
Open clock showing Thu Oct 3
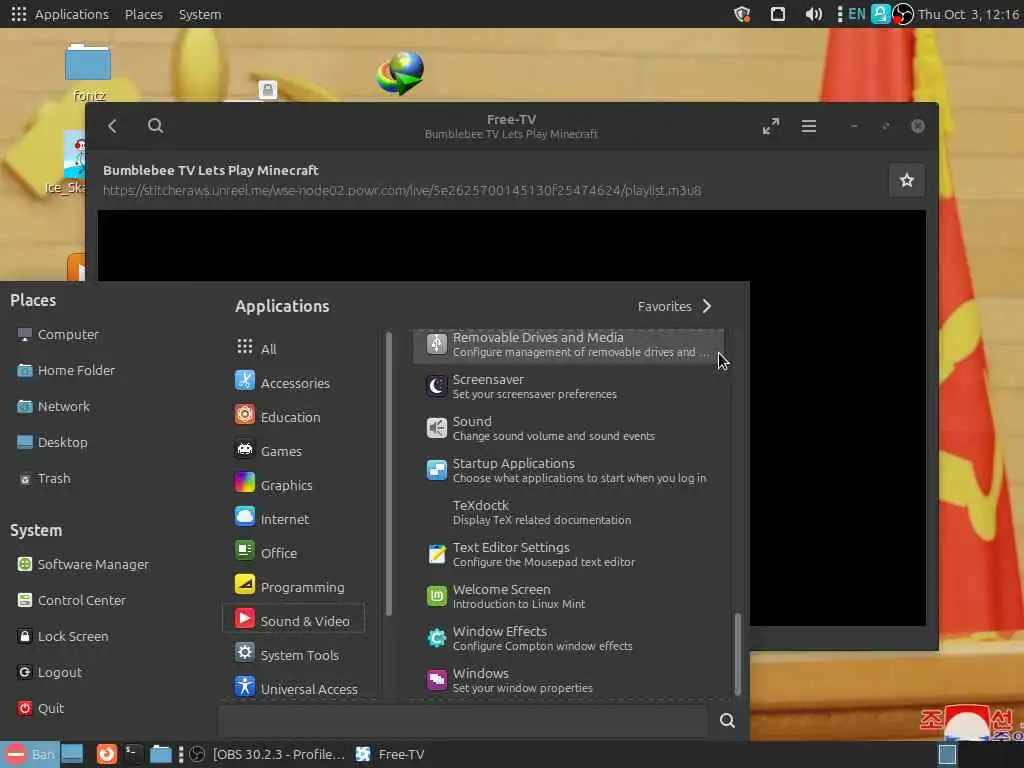968,14
